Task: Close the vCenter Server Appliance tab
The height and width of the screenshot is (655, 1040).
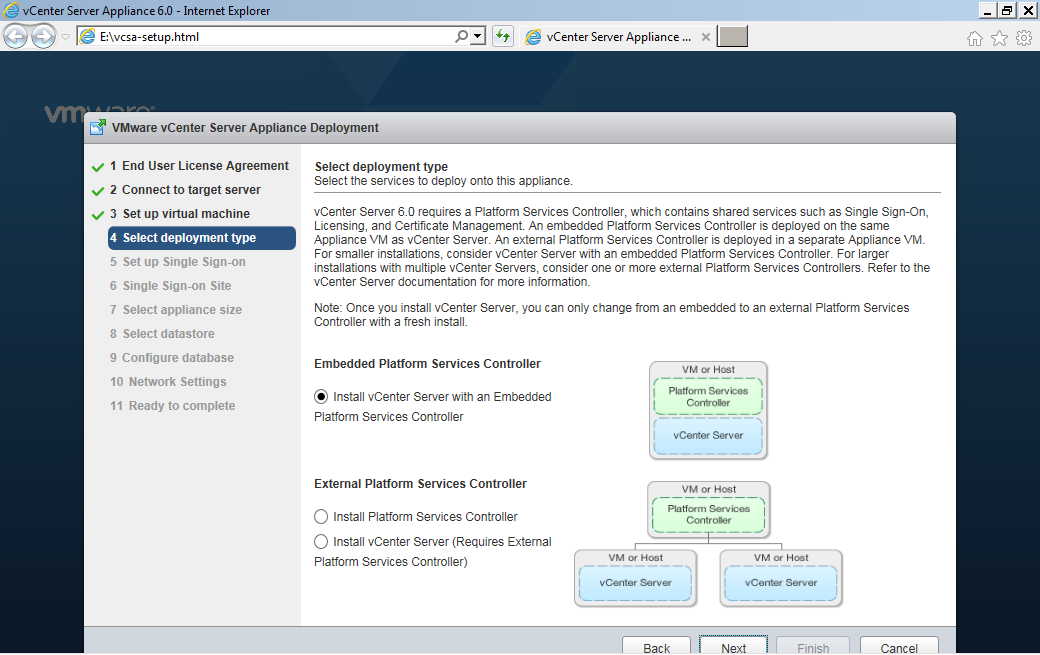Action: (x=706, y=37)
